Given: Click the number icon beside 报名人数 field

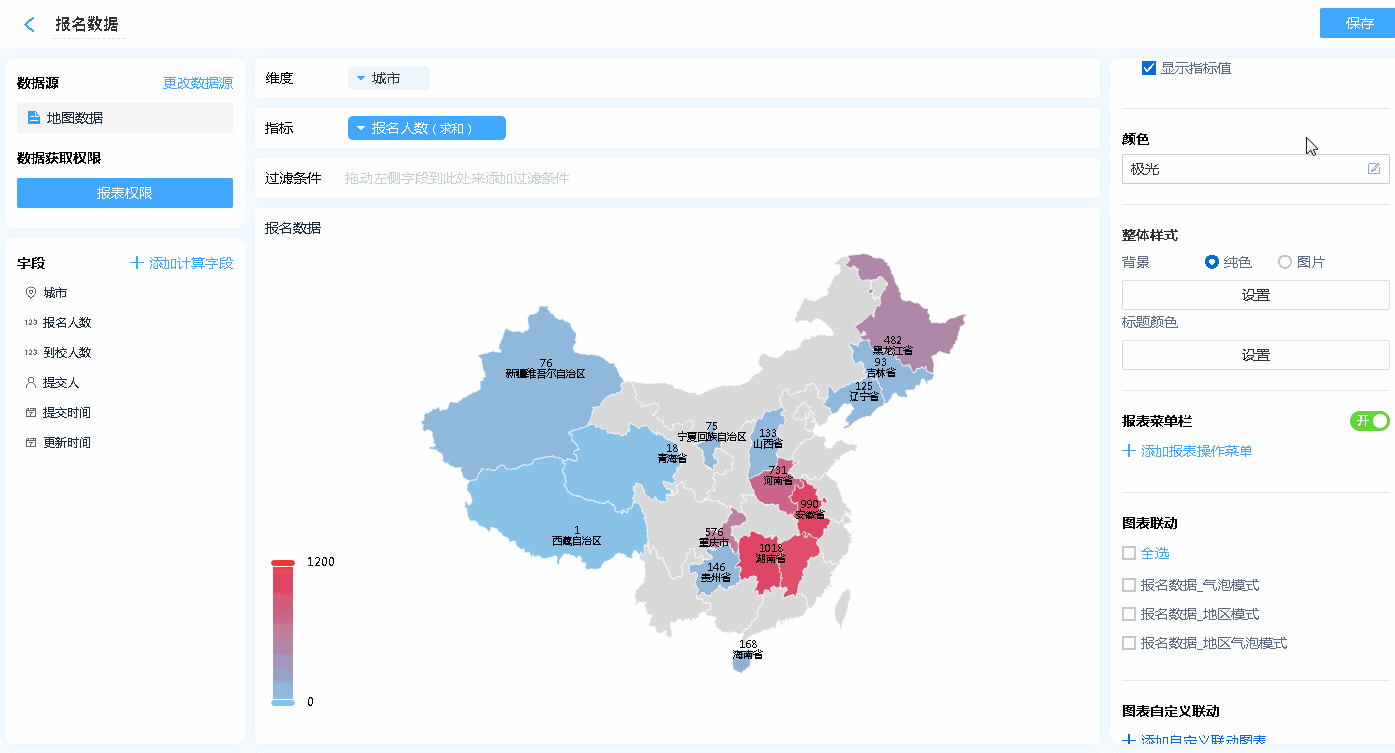Looking at the screenshot, I should [x=31, y=323].
